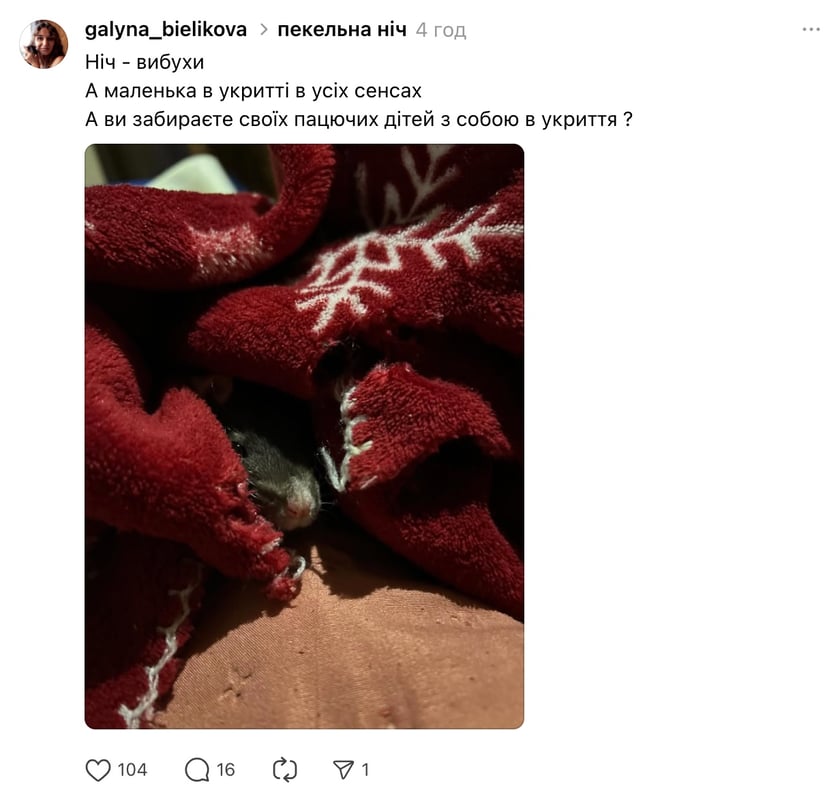Screen dimensions: 840x790
Task: Click the 4 год timestamp
Action: (x=441, y=30)
